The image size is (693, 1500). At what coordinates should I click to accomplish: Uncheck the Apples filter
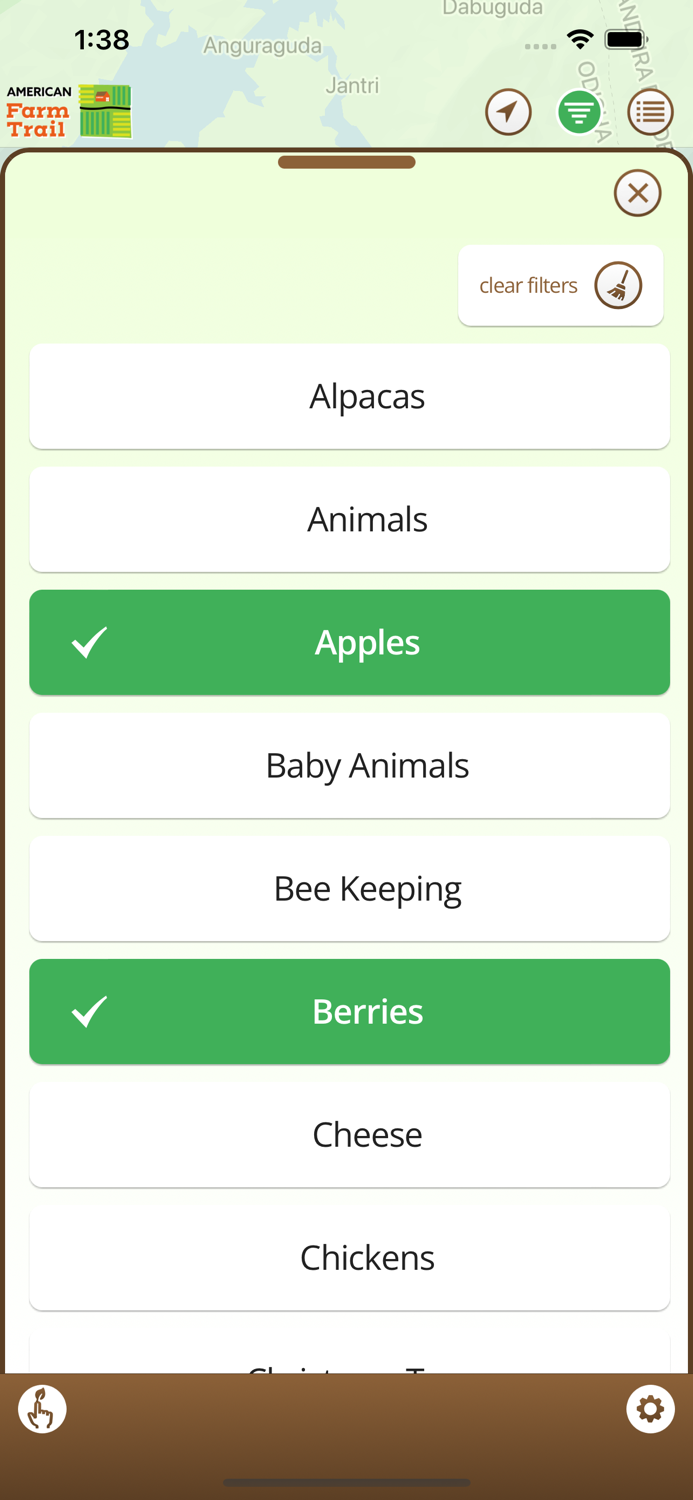[349, 642]
